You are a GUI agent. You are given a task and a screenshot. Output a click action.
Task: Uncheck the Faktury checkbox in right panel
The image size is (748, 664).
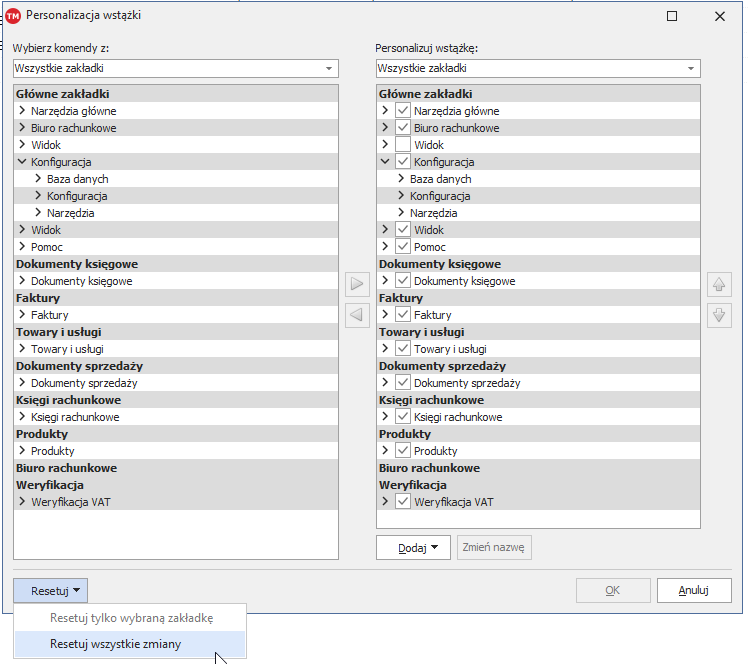click(x=403, y=315)
